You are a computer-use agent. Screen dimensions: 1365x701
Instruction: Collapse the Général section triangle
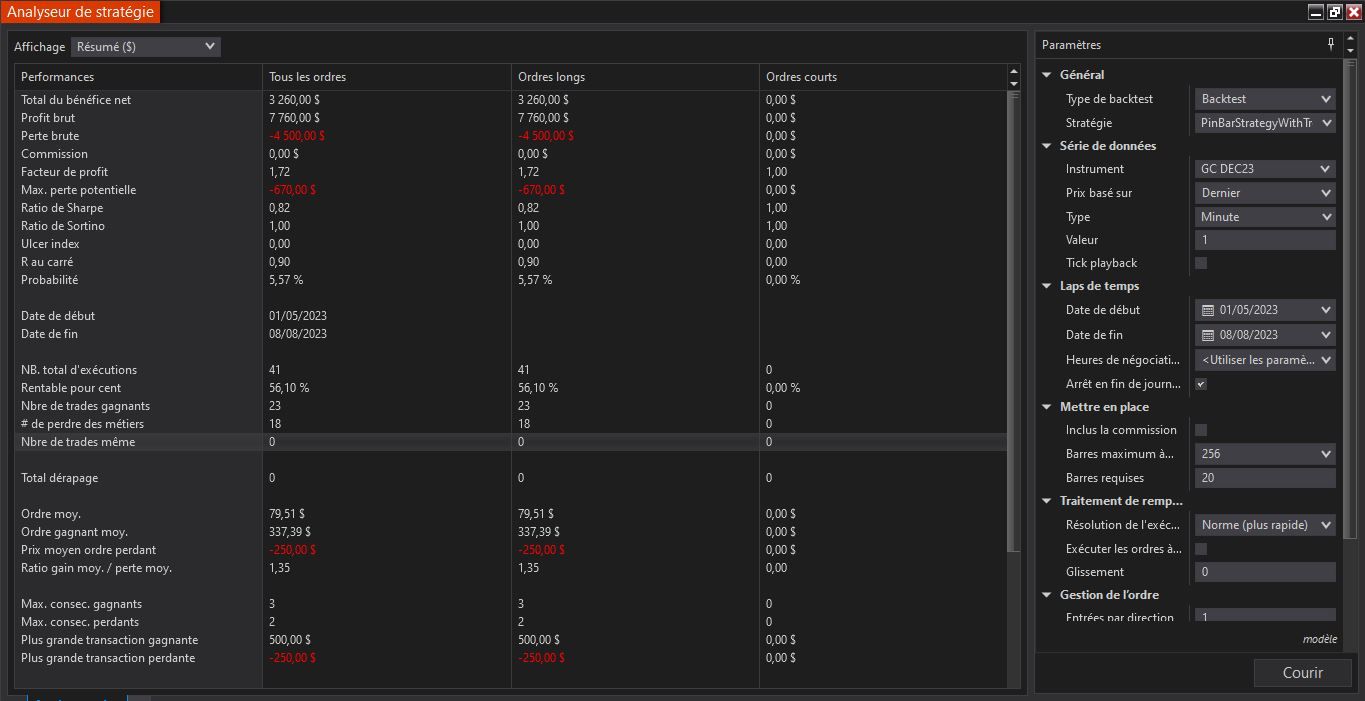[x=1047, y=75]
